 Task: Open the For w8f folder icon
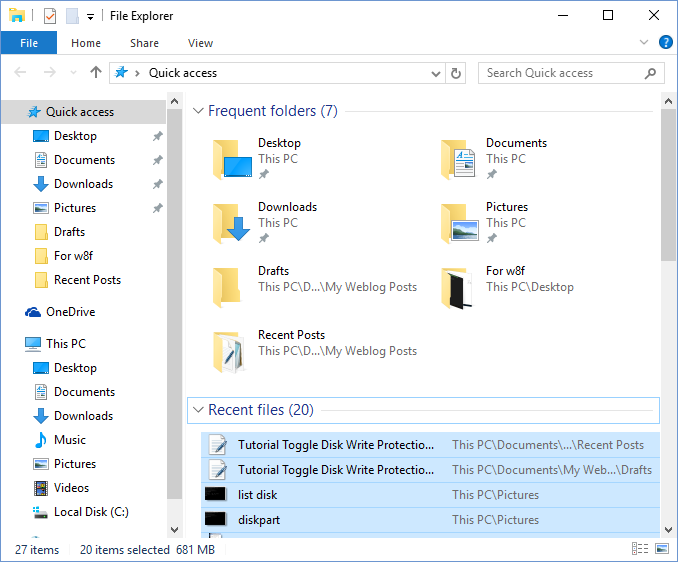460,287
